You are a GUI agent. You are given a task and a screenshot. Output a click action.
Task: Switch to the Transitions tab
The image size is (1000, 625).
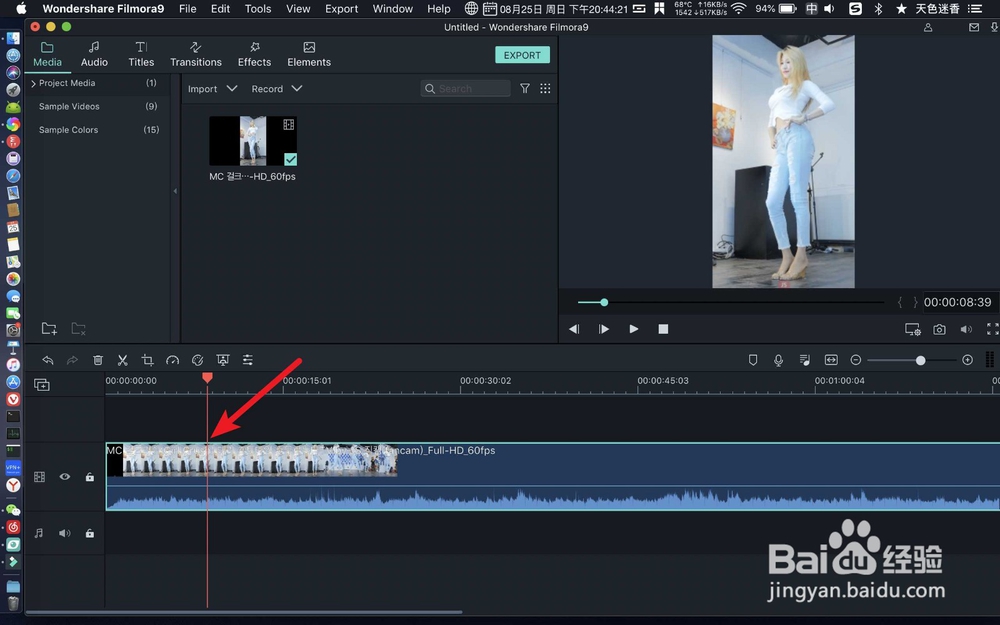196,54
